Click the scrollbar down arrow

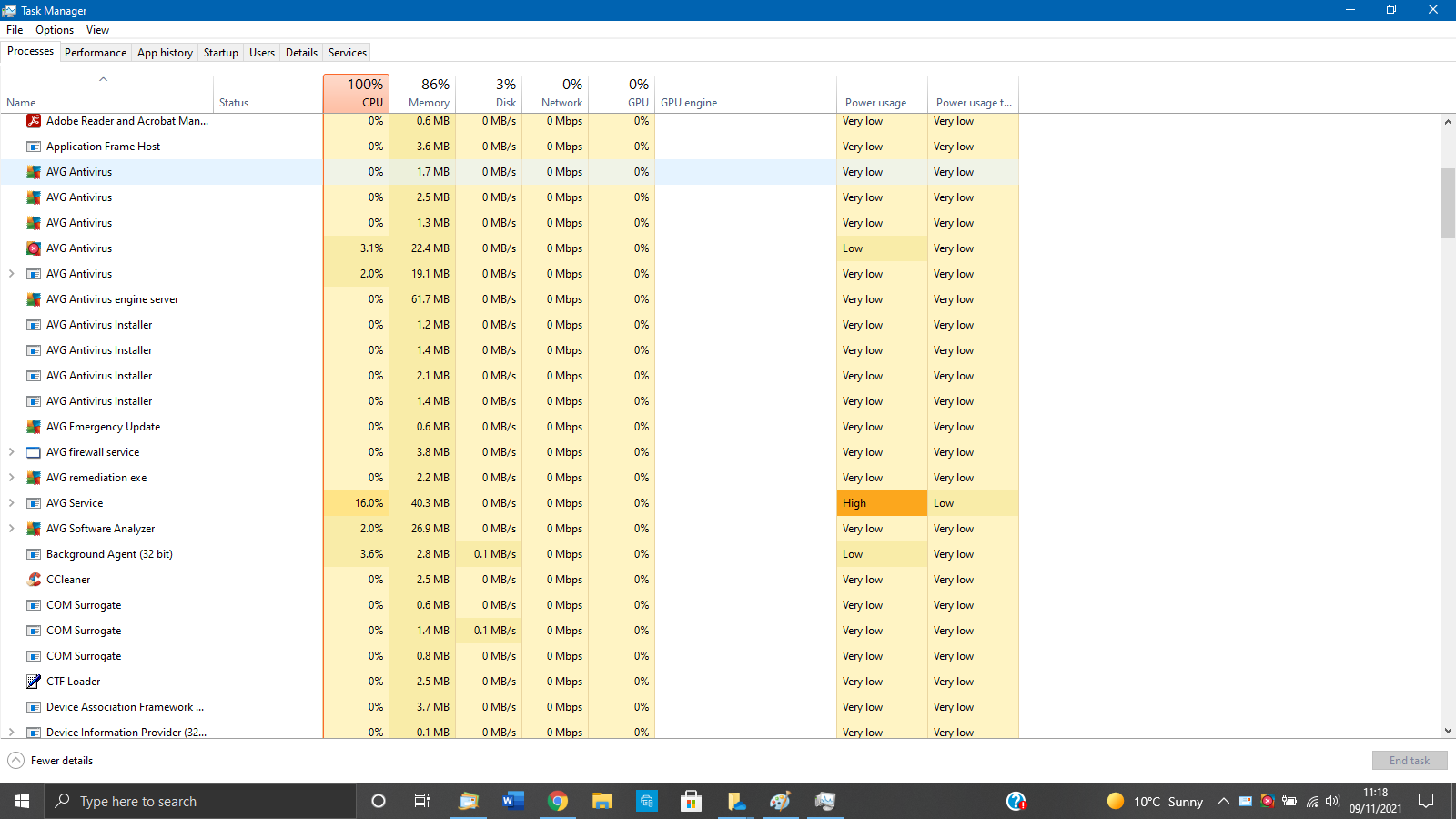pyautogui.click(x=1448, y=731)
